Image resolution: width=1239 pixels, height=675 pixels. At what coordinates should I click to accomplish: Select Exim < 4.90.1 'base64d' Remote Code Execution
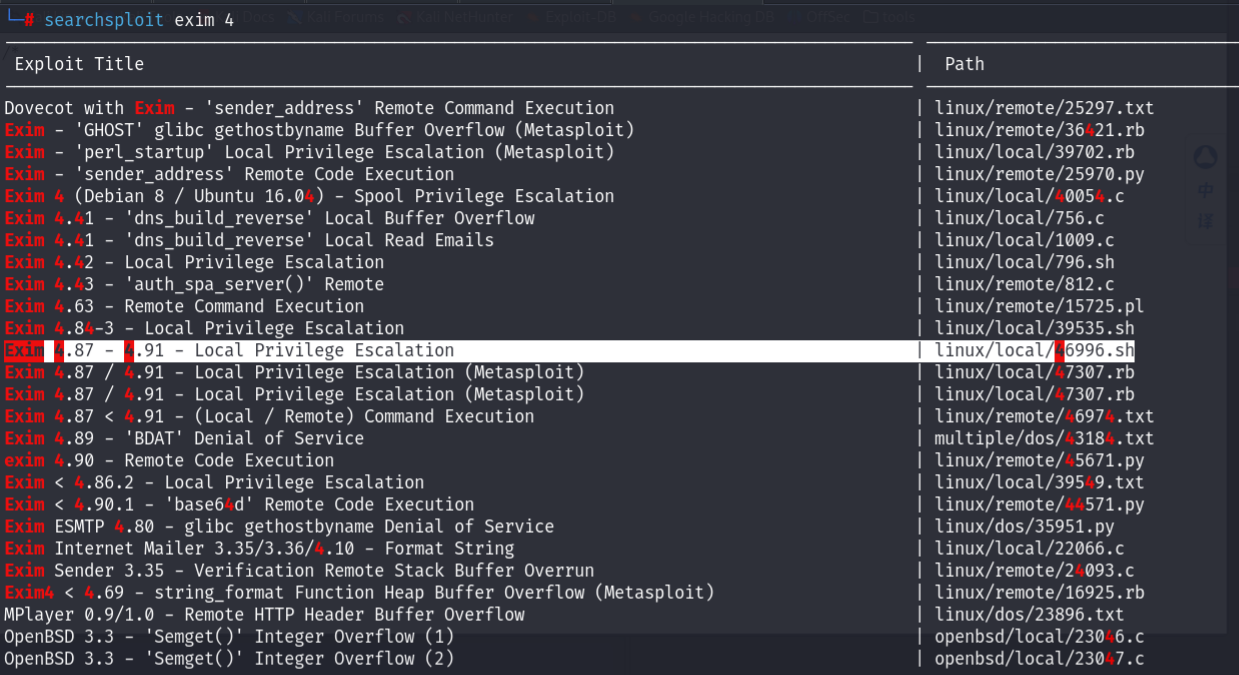(x=239, y=504)
